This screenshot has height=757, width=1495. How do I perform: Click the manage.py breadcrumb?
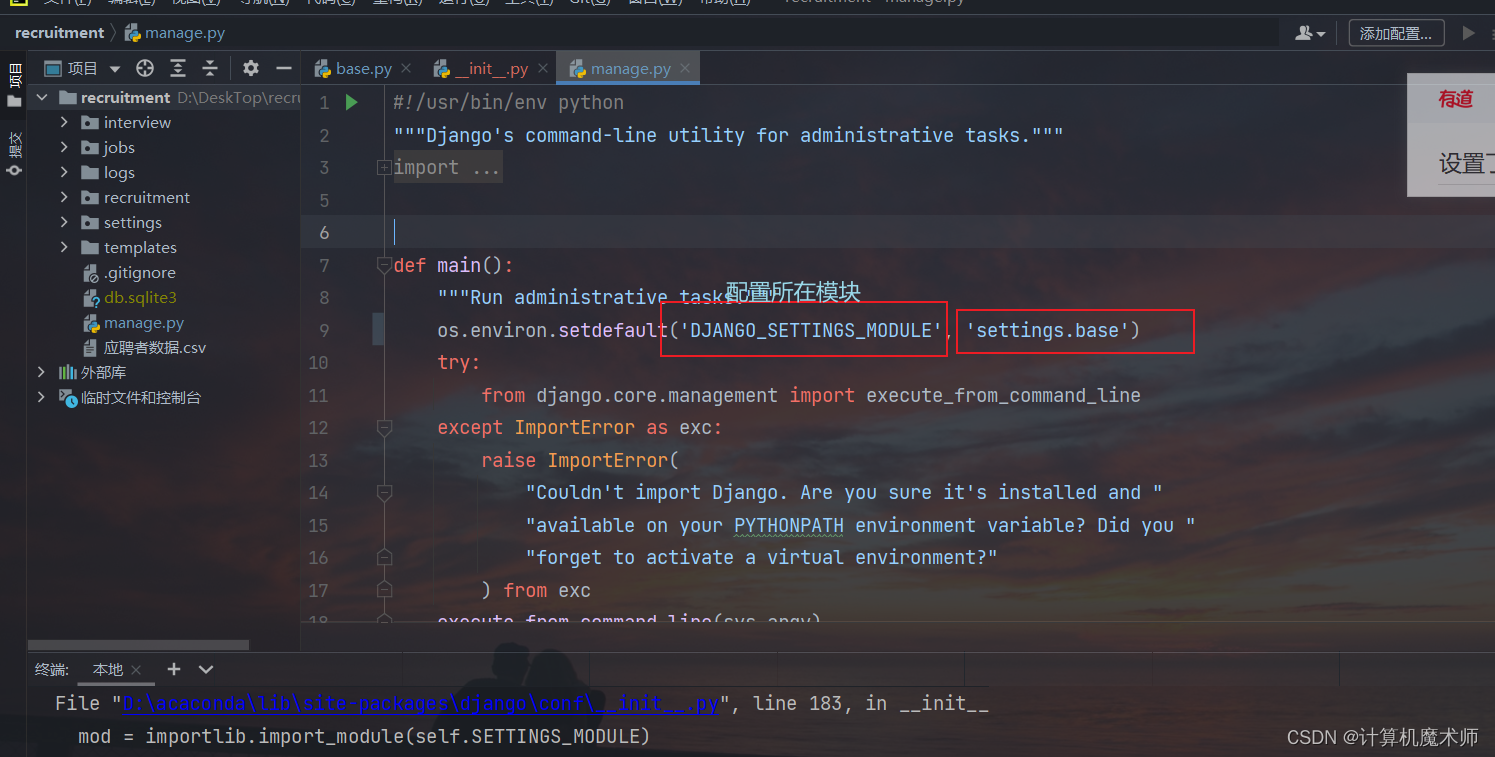click(175, 33)
